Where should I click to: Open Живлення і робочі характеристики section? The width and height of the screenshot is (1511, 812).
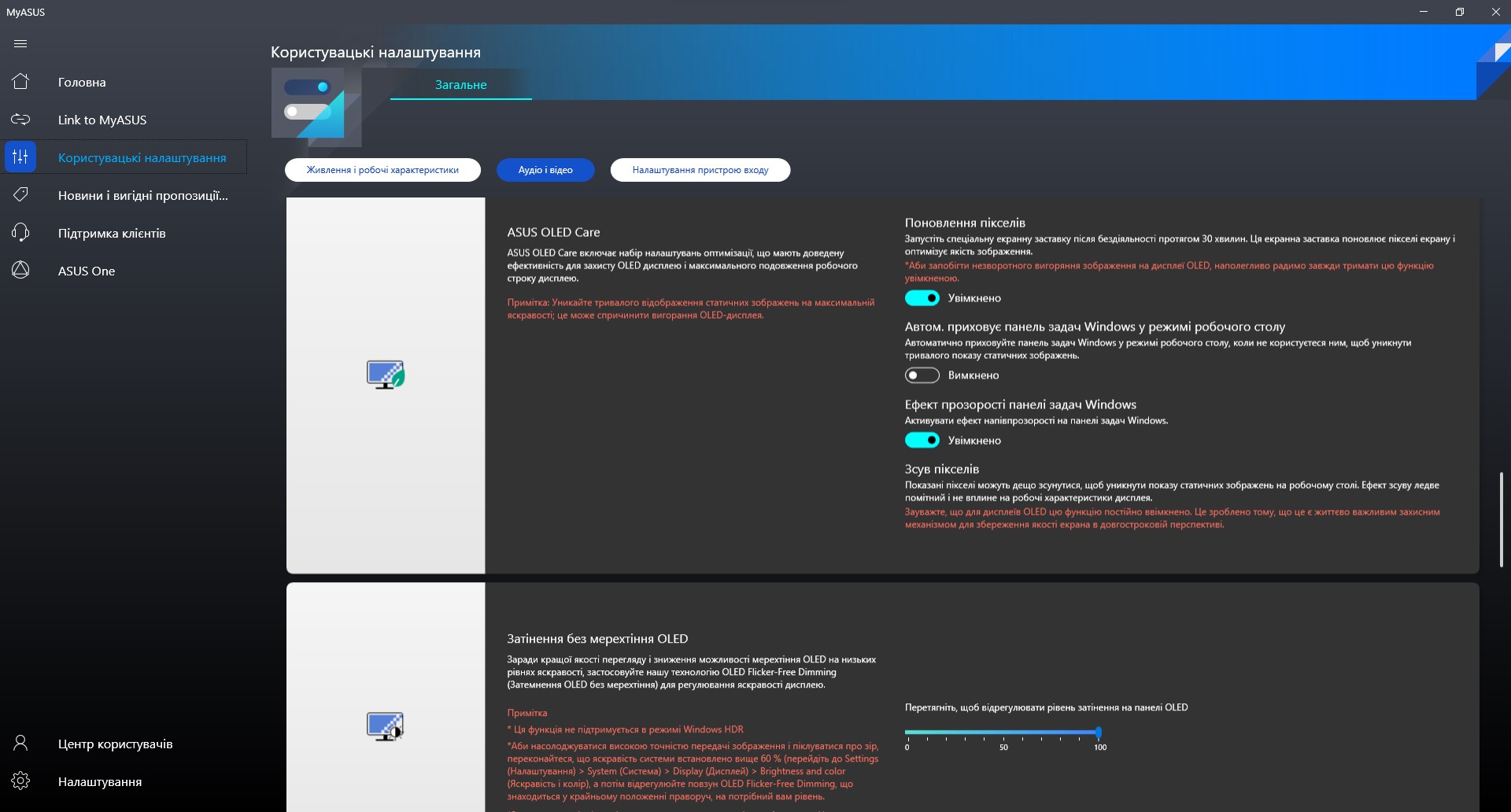coord(382,170)
